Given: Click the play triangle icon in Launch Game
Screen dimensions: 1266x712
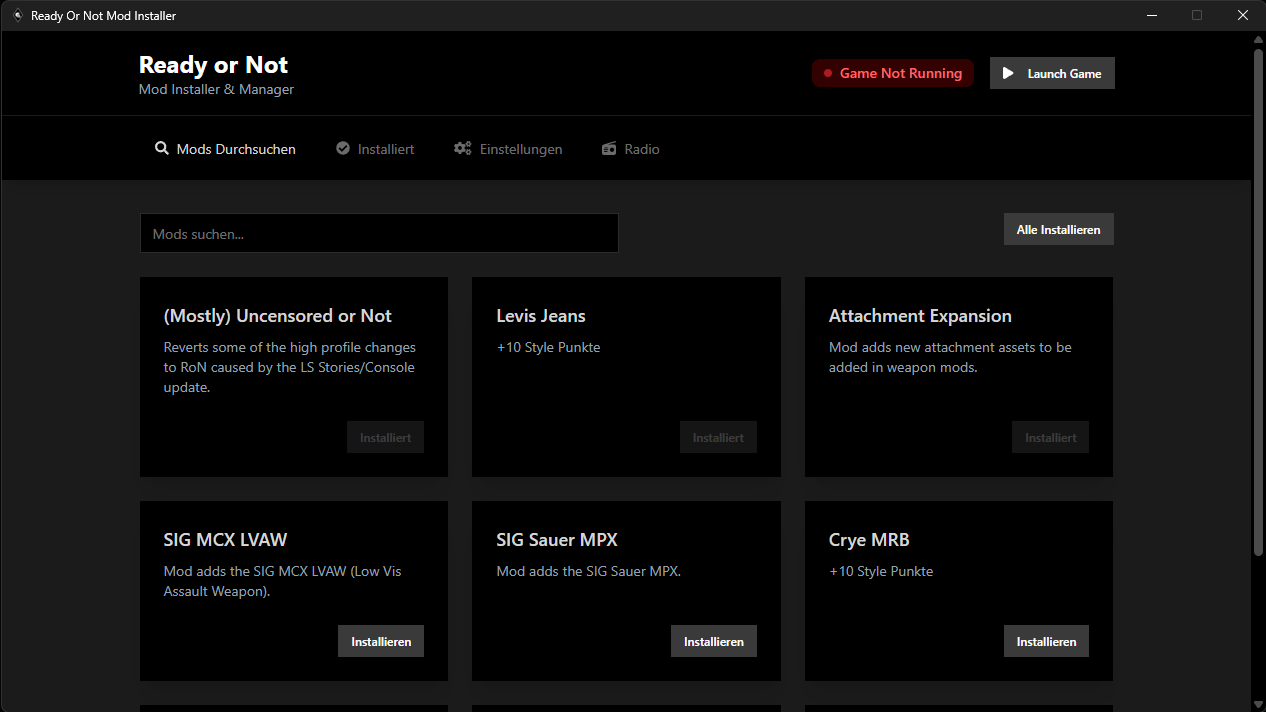Looking at the screenshot, I should pos(1008,73).
